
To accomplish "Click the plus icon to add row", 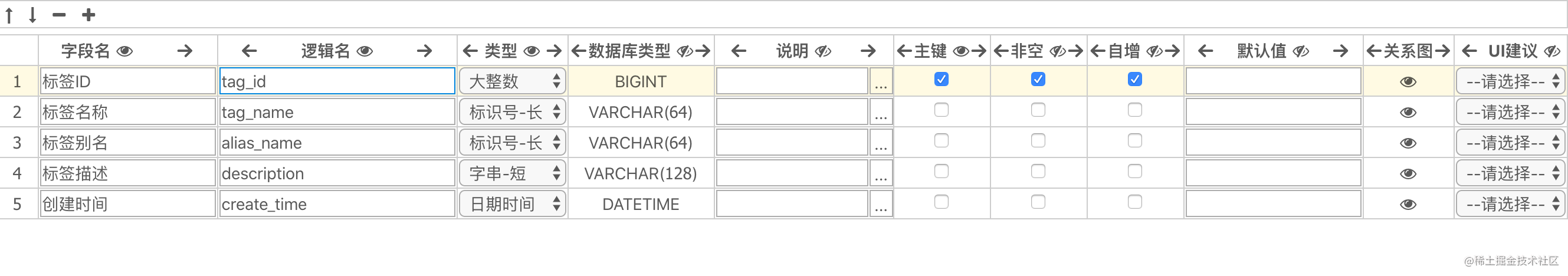I will (x=88, y=15).
